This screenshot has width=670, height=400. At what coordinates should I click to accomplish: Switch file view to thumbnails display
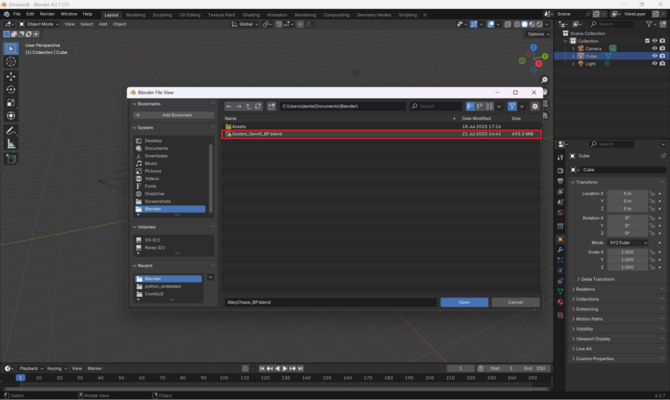pos(489,106)
